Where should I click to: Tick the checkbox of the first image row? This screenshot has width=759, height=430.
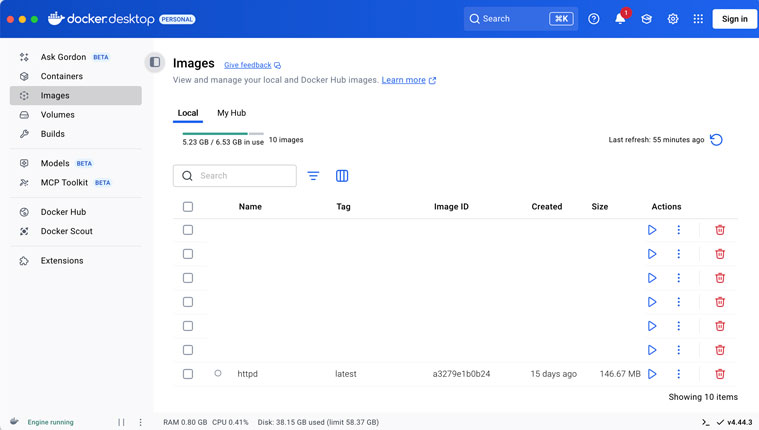click(188, 230)
